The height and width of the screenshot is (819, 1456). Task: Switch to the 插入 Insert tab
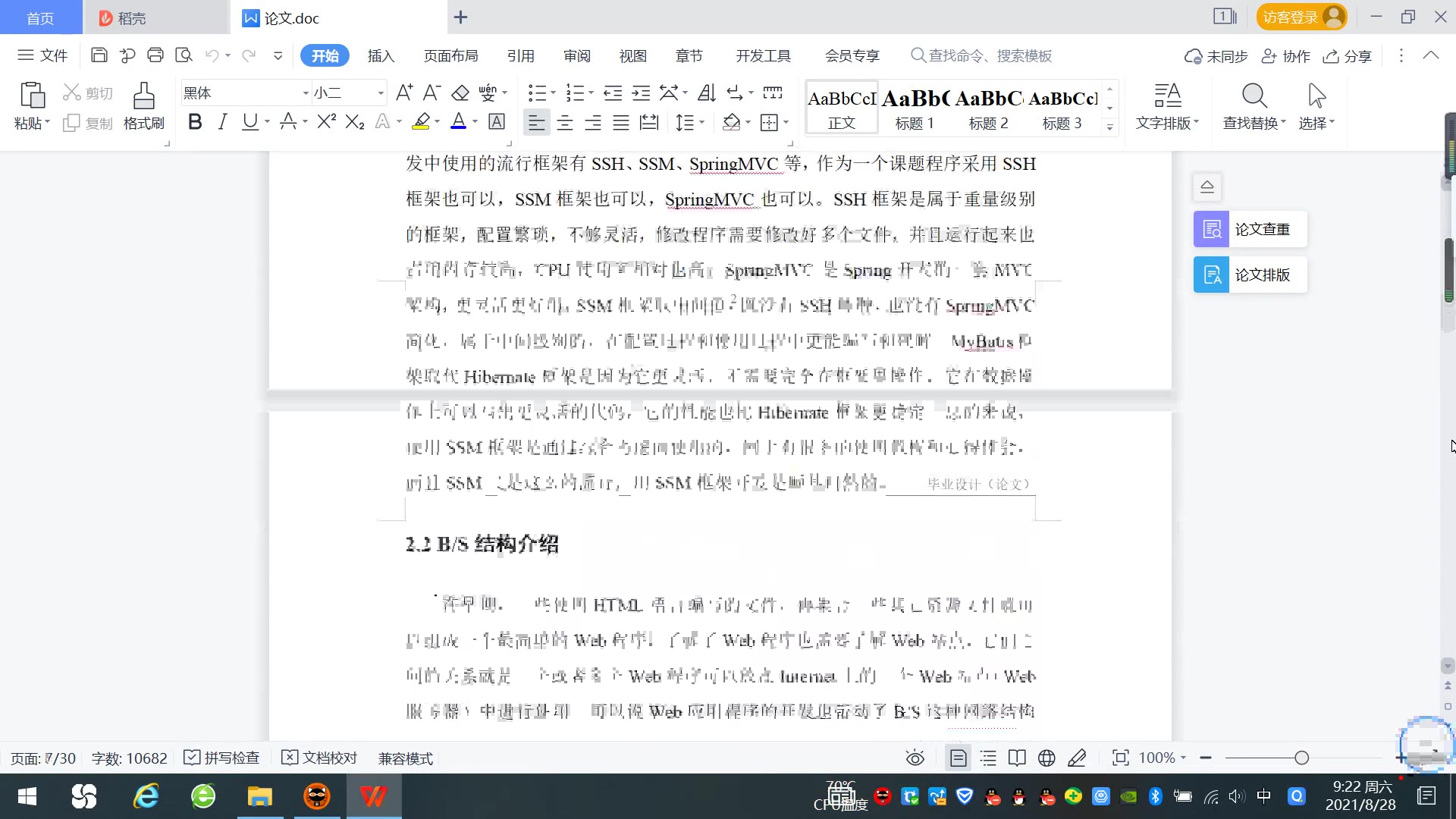click(x=381, y=55)
